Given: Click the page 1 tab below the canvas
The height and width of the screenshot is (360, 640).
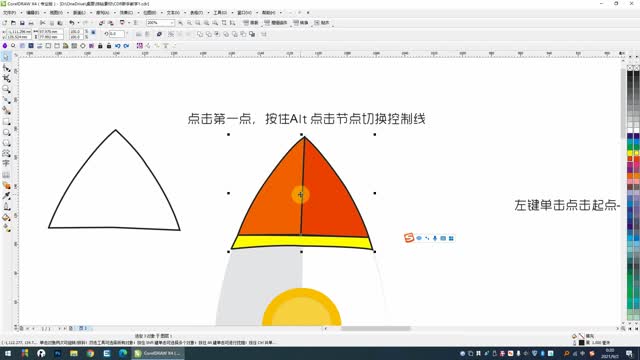Looking at the screenshot, I should pos(84,328).
